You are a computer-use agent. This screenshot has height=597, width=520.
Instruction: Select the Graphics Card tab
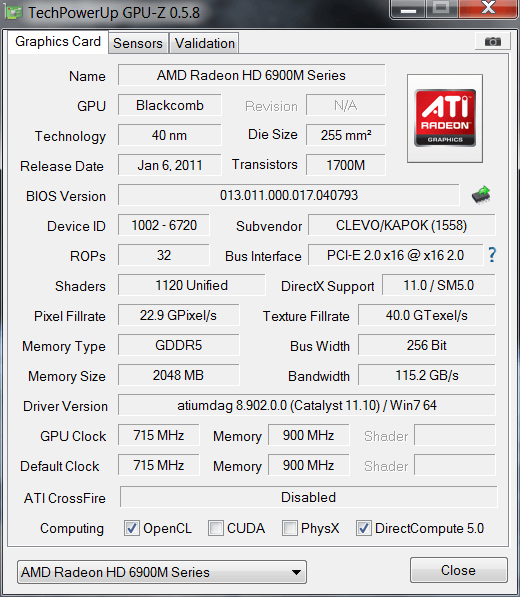(x=58, y=42)
